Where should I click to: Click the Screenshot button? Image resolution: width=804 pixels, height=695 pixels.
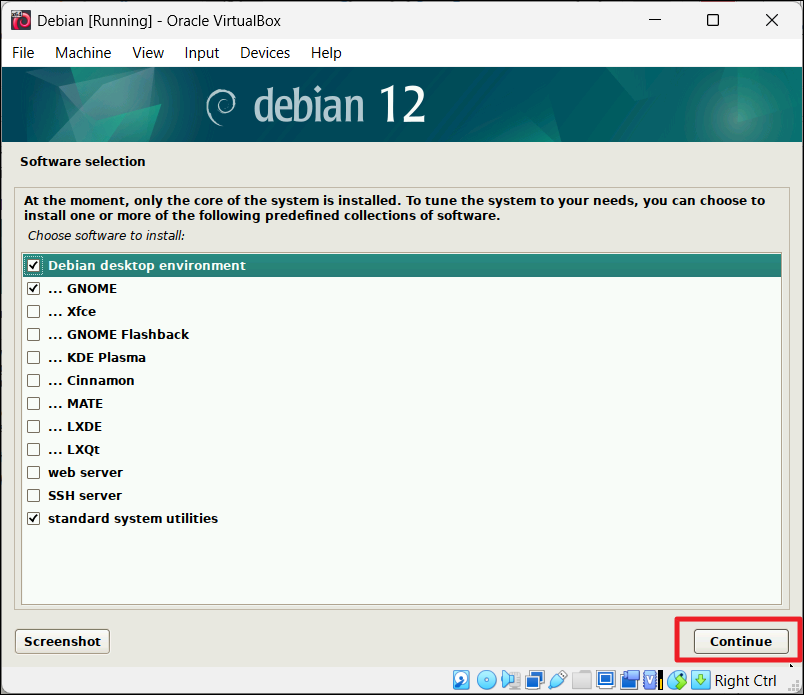tap(62, 641)
